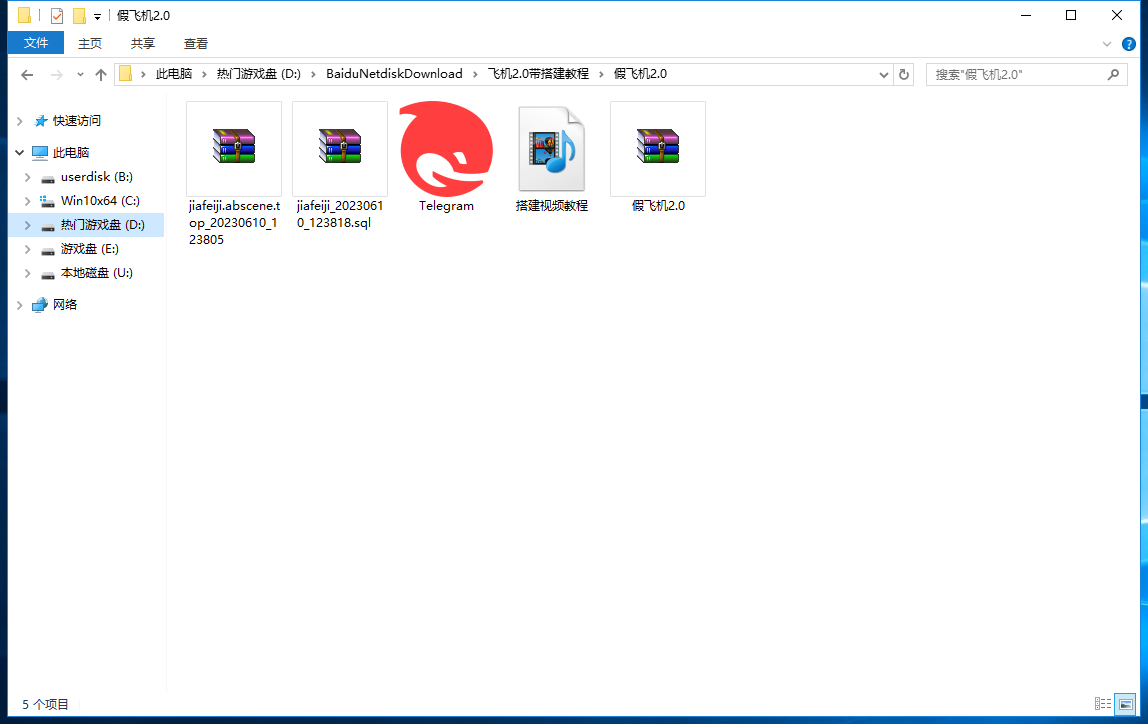Navigate to BaiduNetdiskDownload in breadcrumb

point(394,74)
